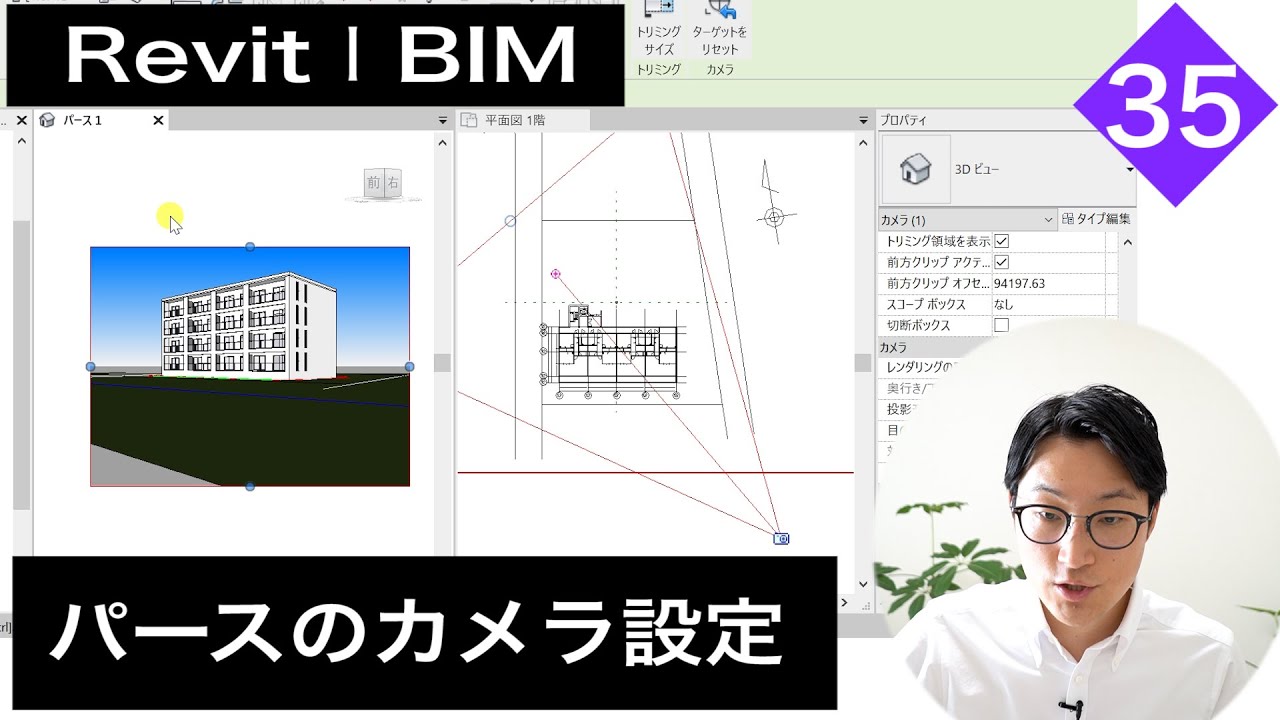Viewport: 1280px width, 720px height.
Task: Click 平面図 view scroll right arrow
Action: click(x=845, y=603)
